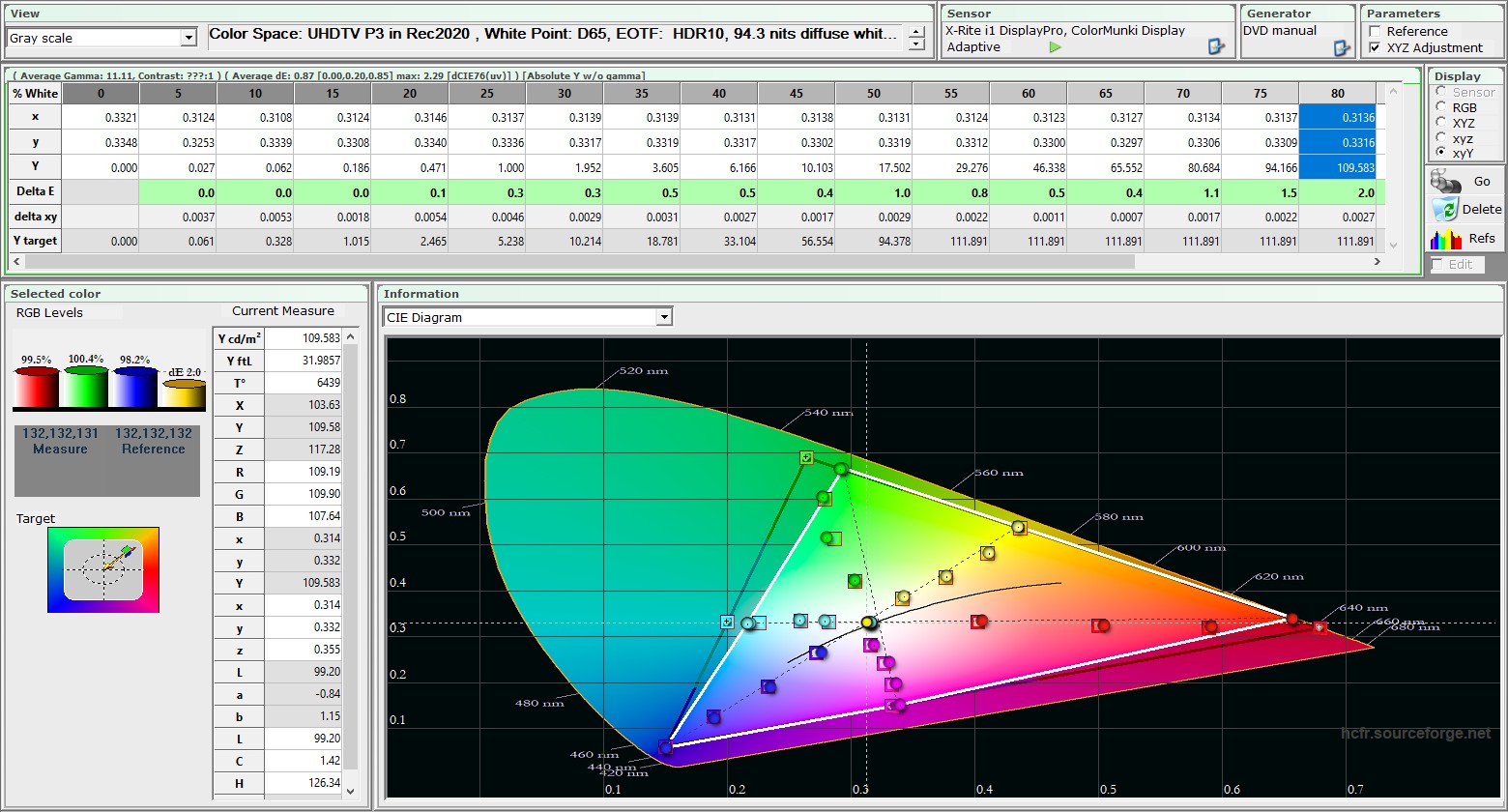Click the red RGB level cylinder
The height and width of the screenshot is (812, 1508).
[x=36, y=387]
